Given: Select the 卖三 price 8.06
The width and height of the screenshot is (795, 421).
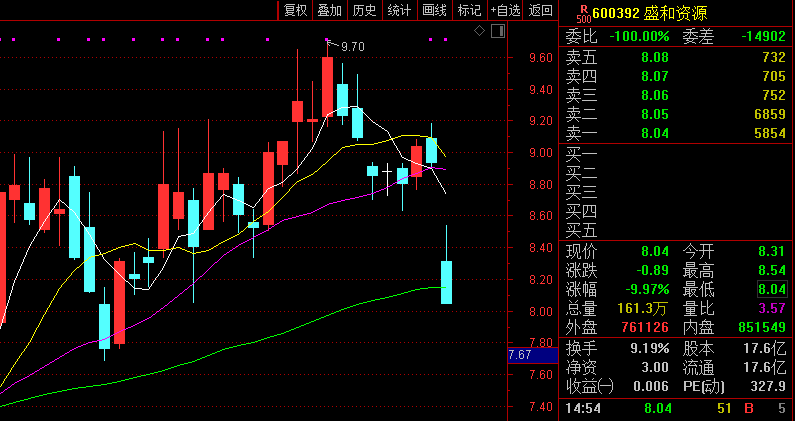Looking at the screenshot, I should click(655, 95).
